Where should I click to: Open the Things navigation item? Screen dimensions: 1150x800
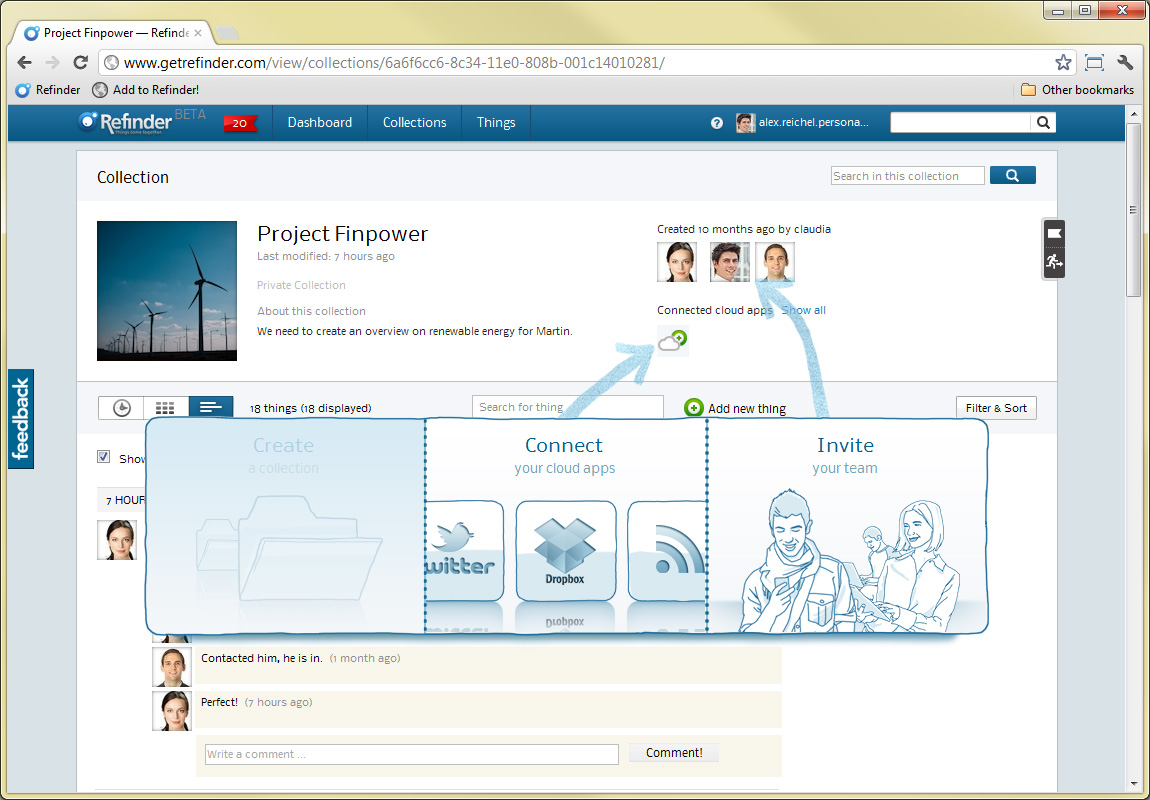pyautogui.click(x=496, y=123)
